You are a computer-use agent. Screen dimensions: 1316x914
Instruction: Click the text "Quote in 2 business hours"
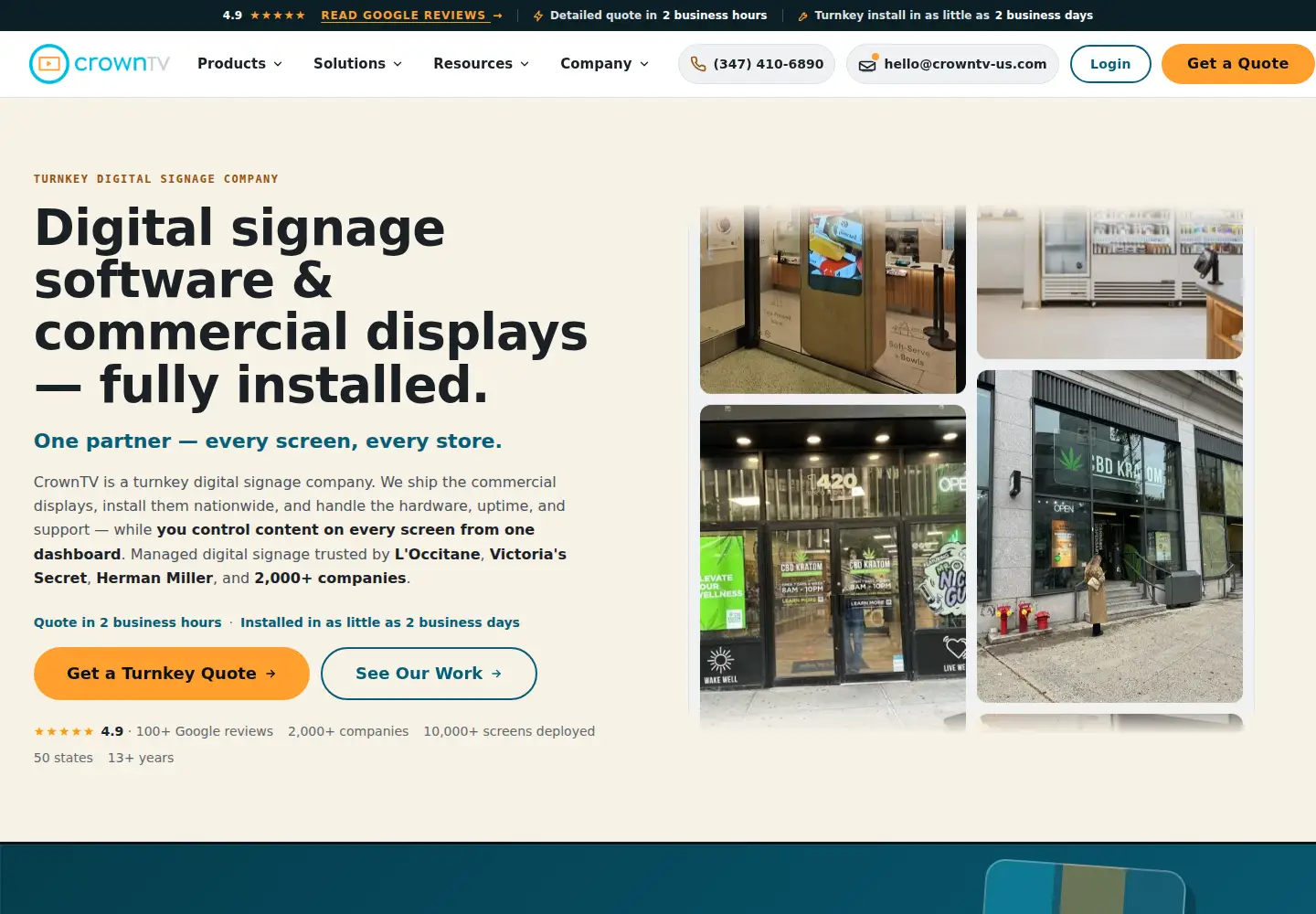click(x=128, y=622)
